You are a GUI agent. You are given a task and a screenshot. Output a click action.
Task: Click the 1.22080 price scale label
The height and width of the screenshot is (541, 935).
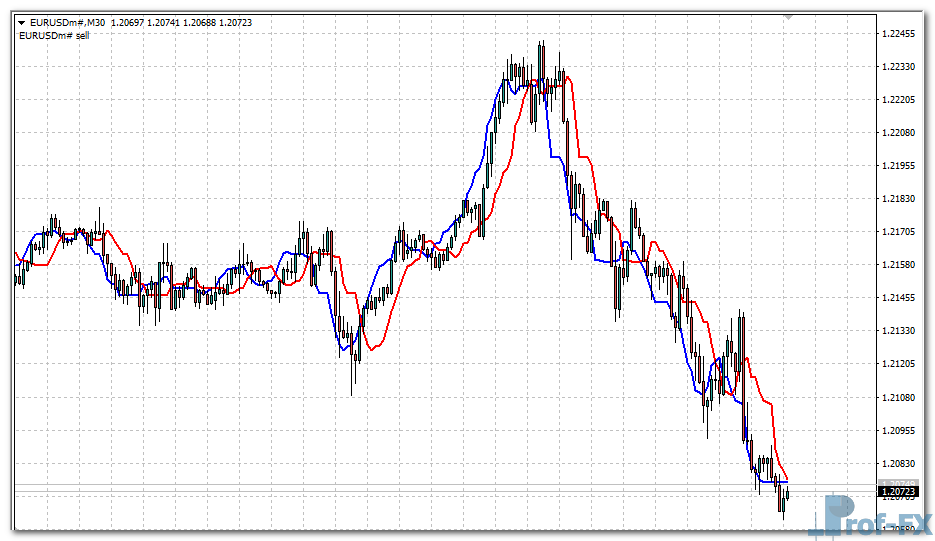coord(900,133)
